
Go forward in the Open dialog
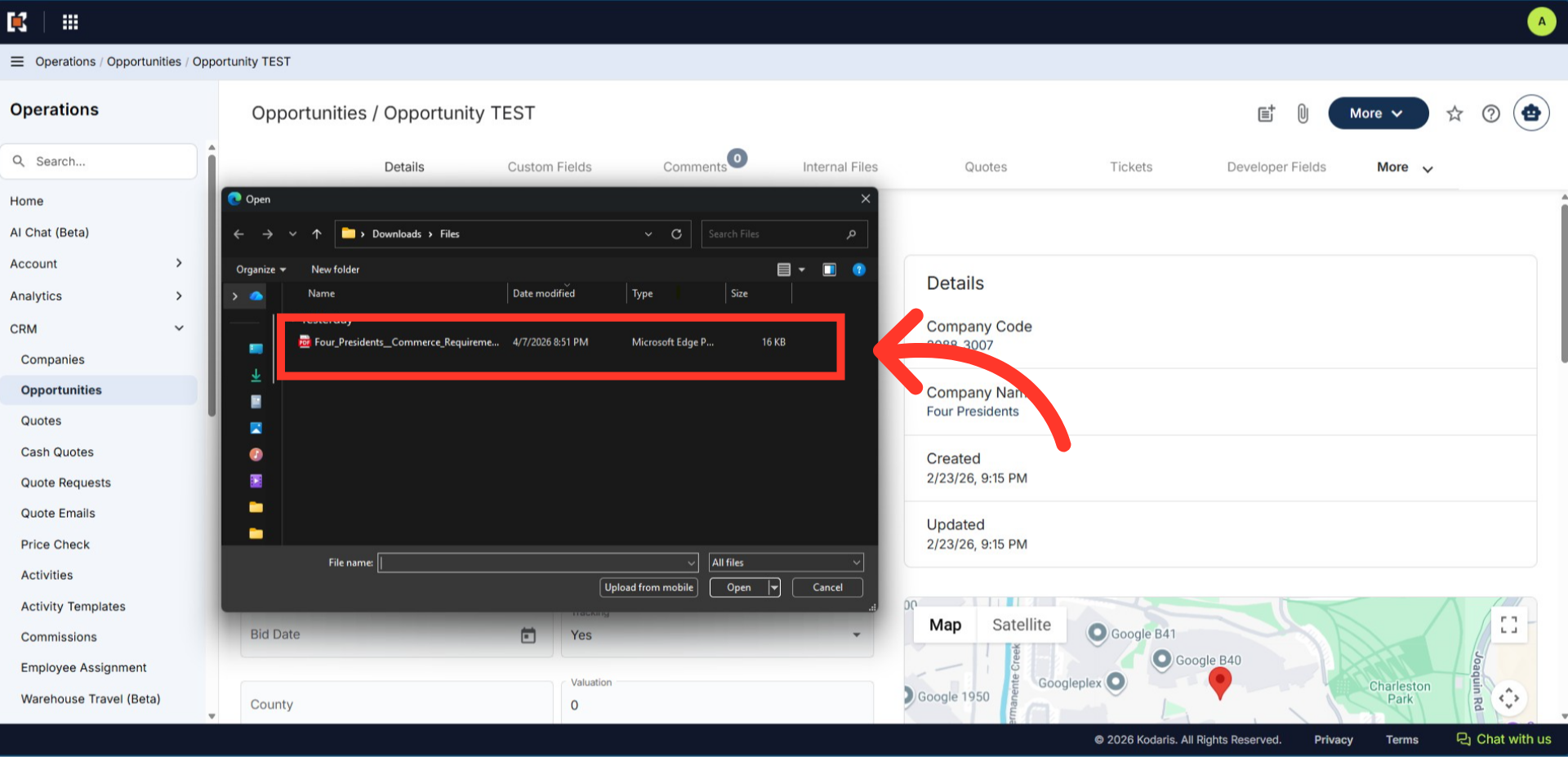[267, 234]
